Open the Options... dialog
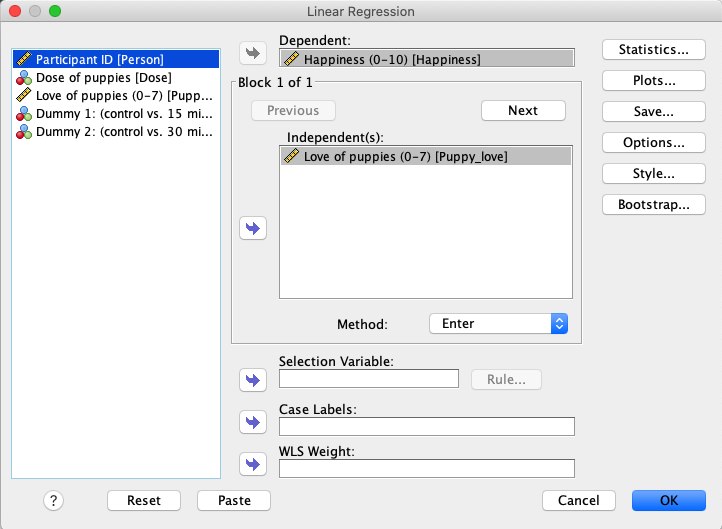 (653, 142)
